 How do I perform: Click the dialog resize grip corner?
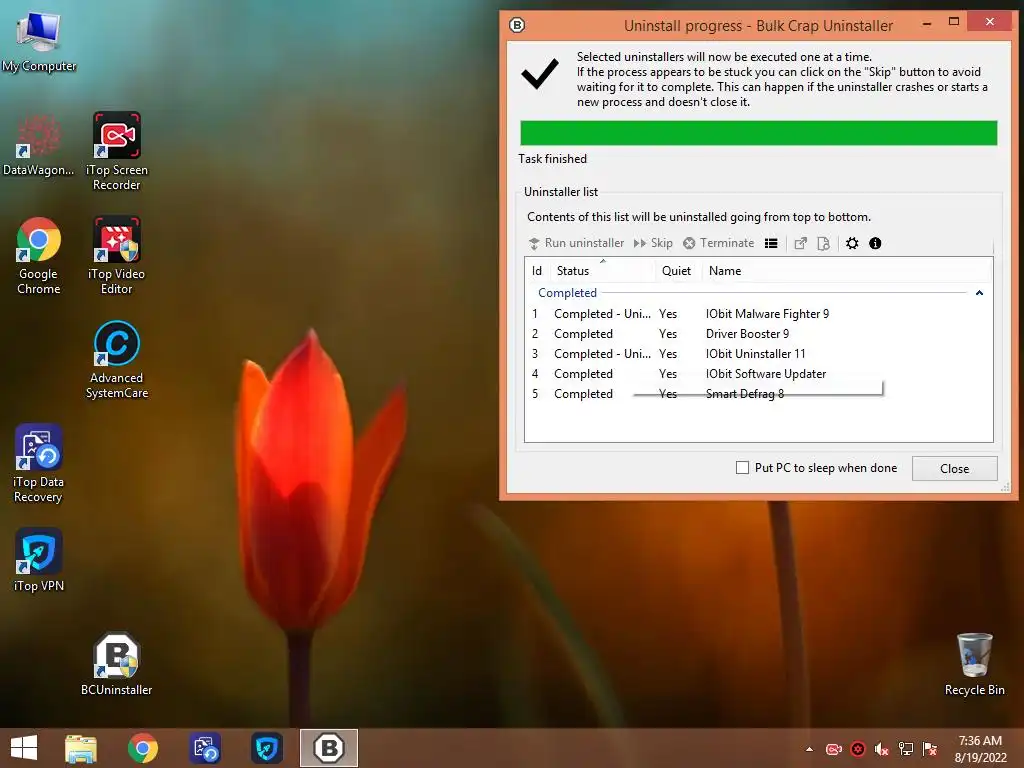tap(1005, 487)
